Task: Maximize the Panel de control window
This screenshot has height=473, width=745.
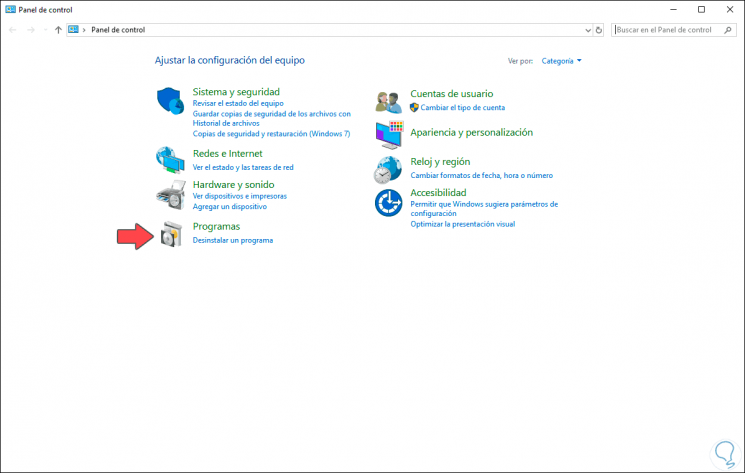Action: pyautogui.click(x=701, y=9)
